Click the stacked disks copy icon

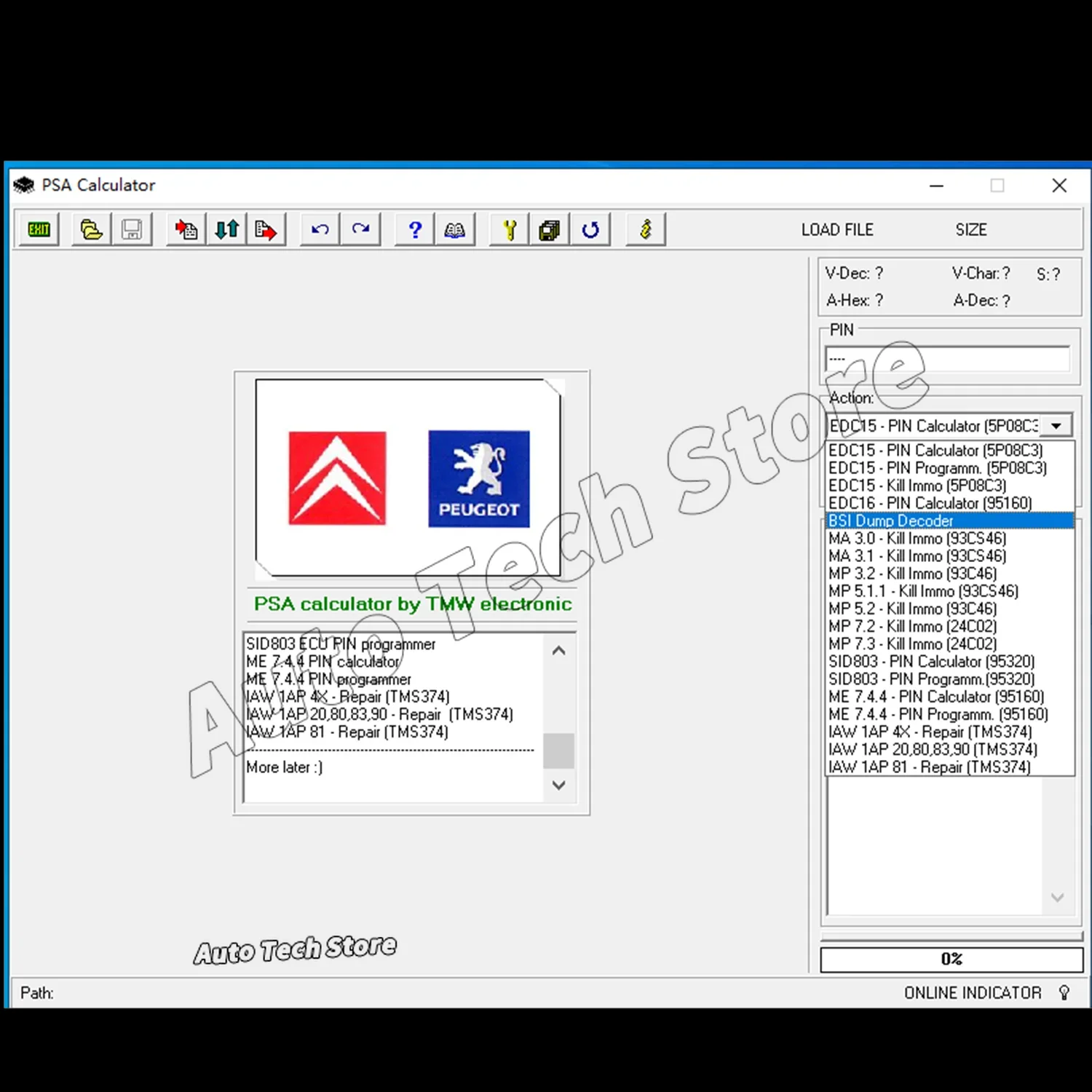pyautogui.click(x=549, y=229)
